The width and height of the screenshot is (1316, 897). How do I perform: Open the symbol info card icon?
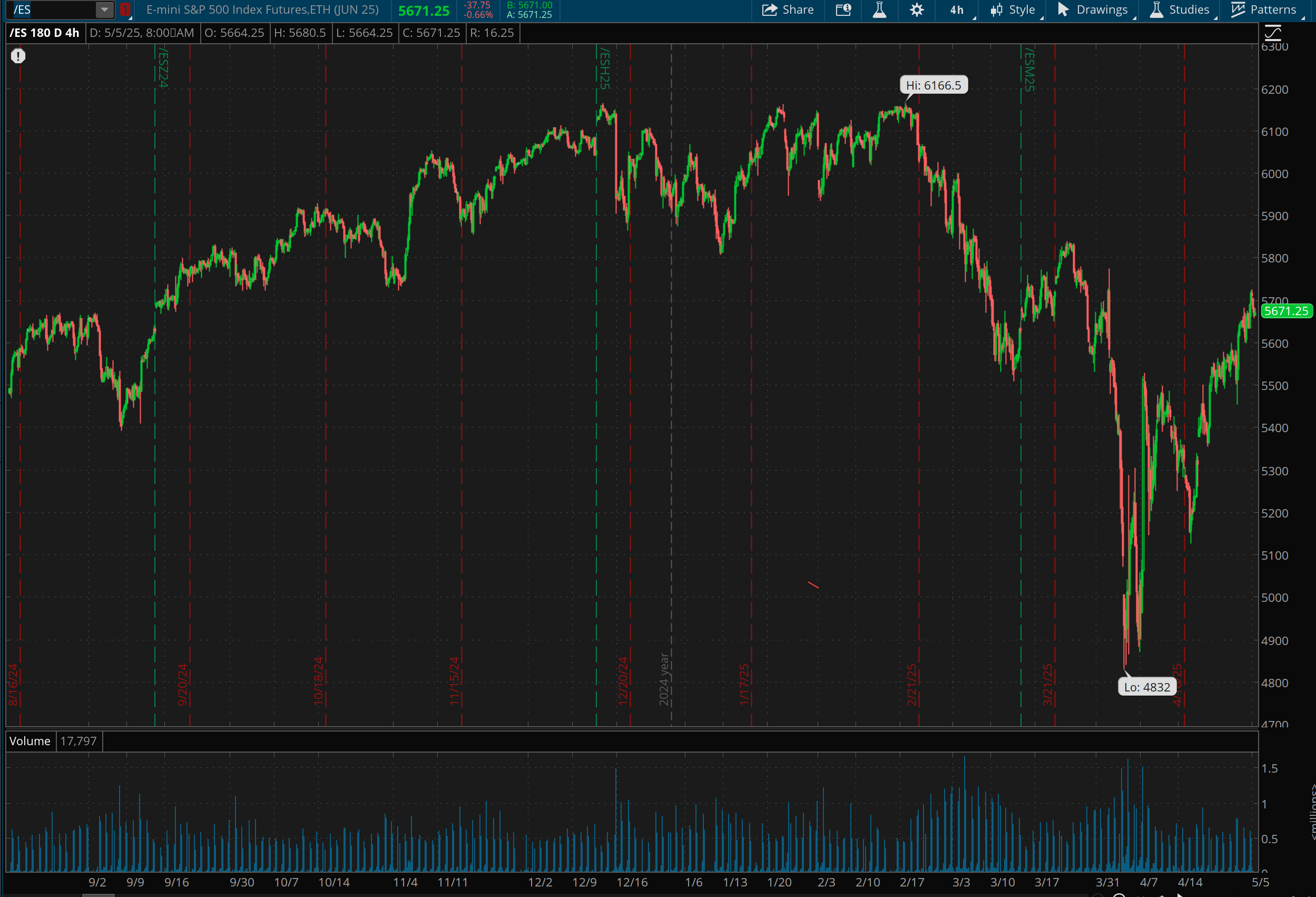click(843, 9)
